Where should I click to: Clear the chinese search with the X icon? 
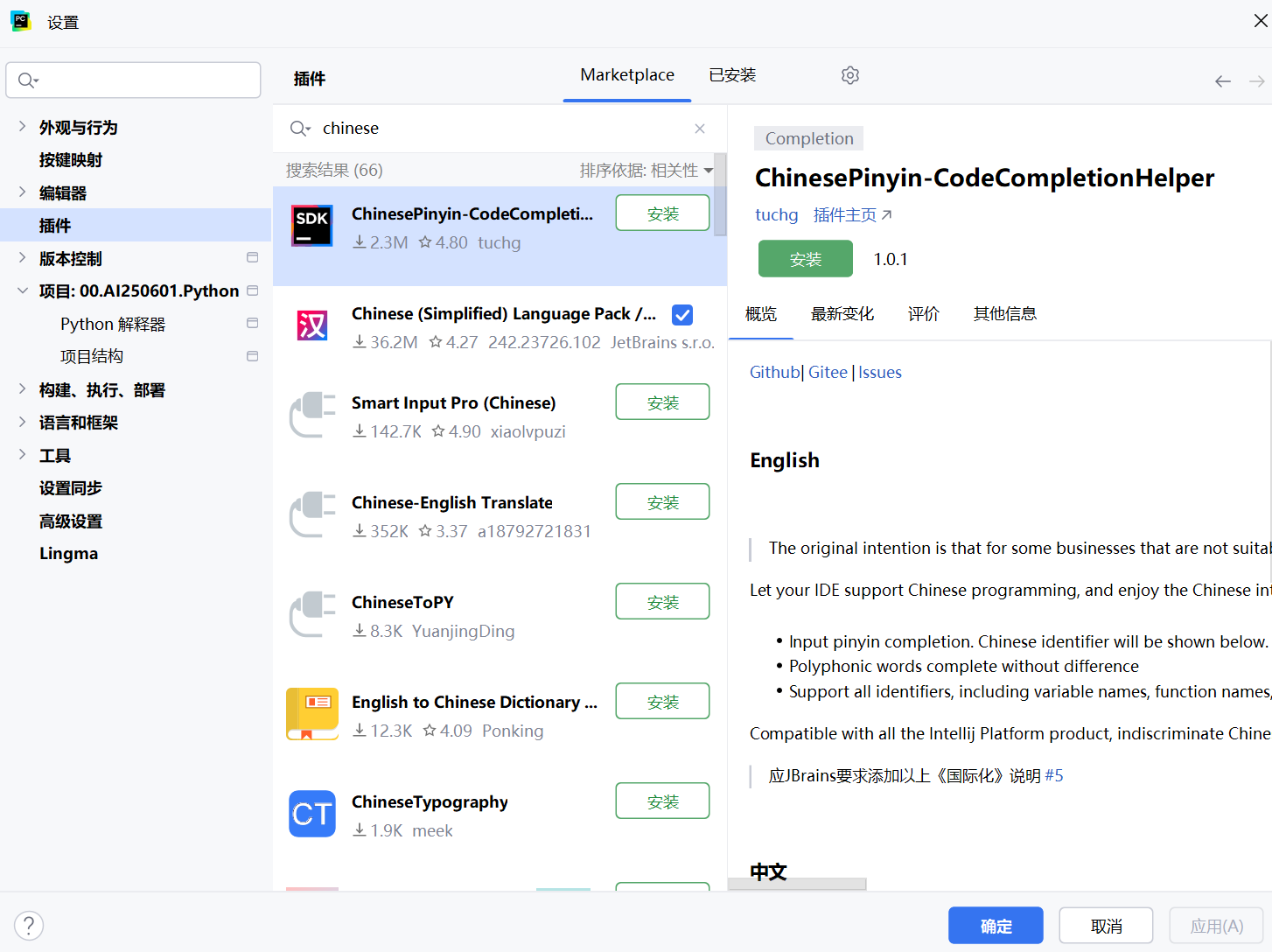(700, 128)
